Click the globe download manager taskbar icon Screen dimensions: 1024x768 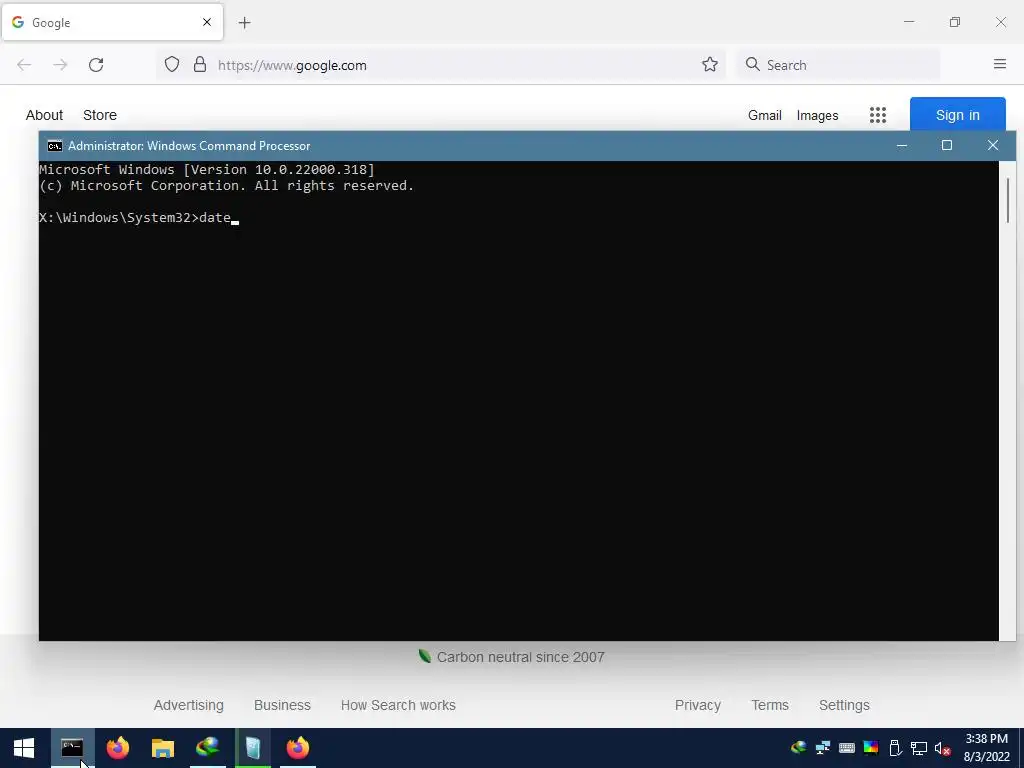[208, 748]
